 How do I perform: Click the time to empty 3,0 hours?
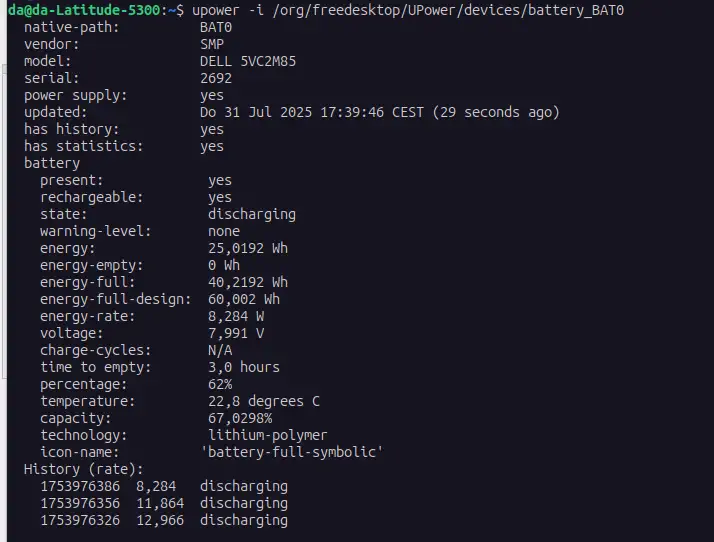[x=244, y=367]
